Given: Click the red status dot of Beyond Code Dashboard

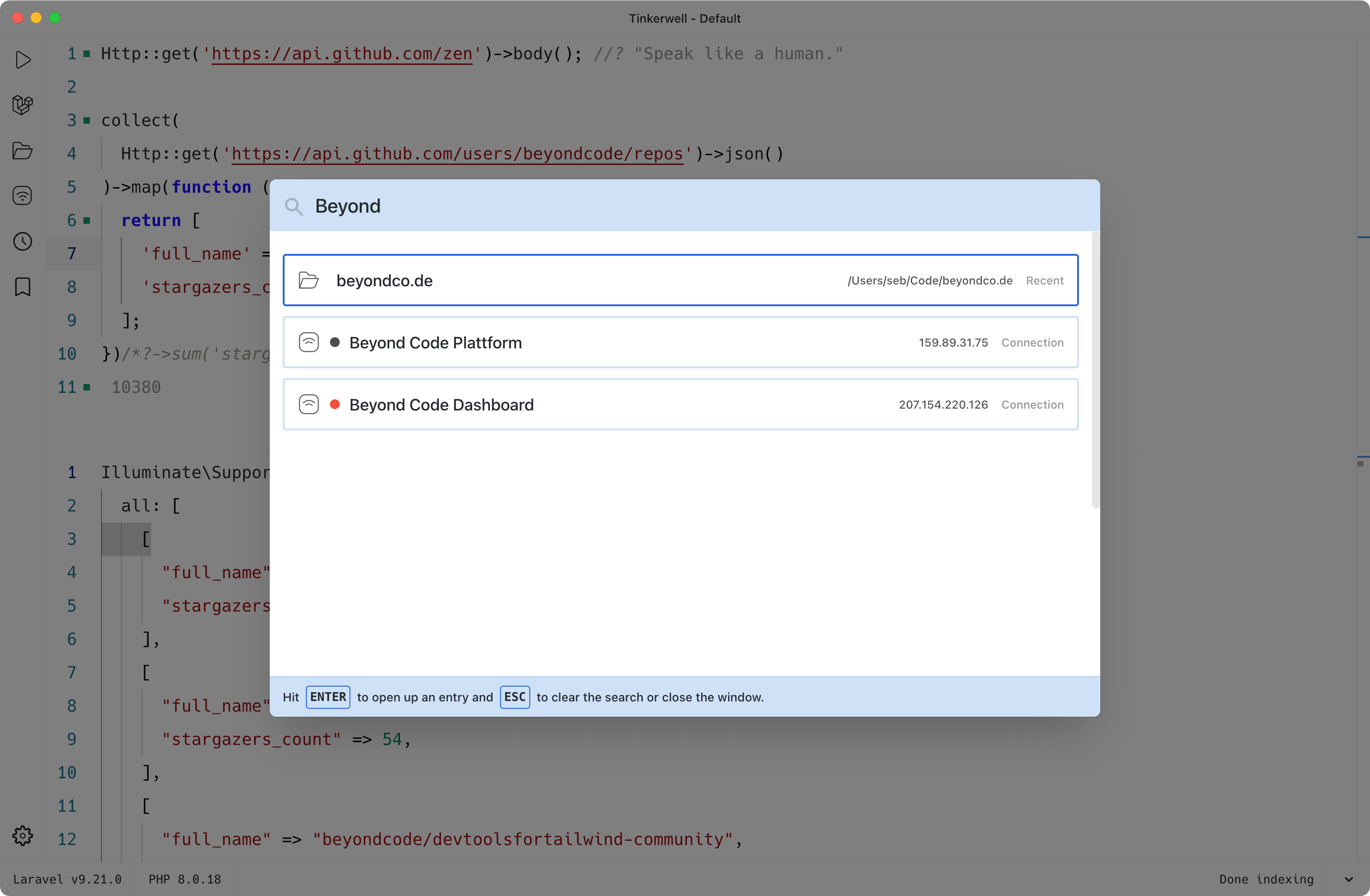Looking at the screenshot, I should pyautogui.click(x=335, y=404).
